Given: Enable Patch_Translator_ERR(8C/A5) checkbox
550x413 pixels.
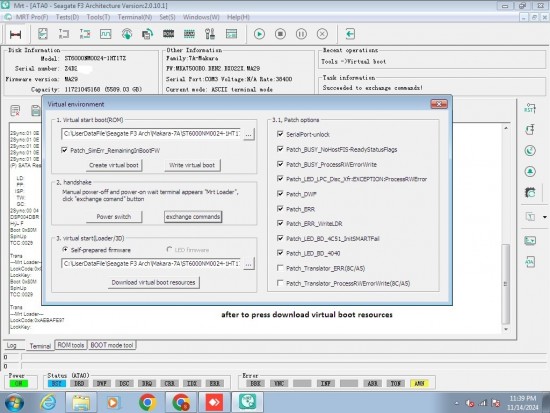Looking at the screenshot, I should (x=280, y=268).
